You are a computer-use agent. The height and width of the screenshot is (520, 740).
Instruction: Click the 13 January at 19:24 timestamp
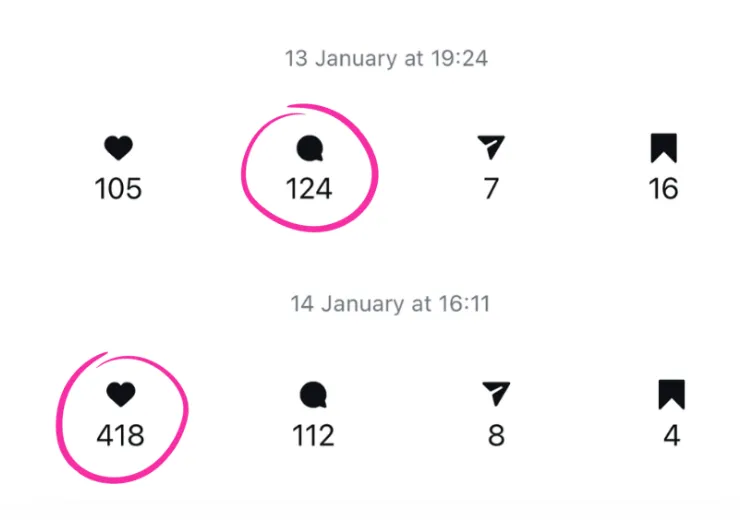click(x=386, y=58)
